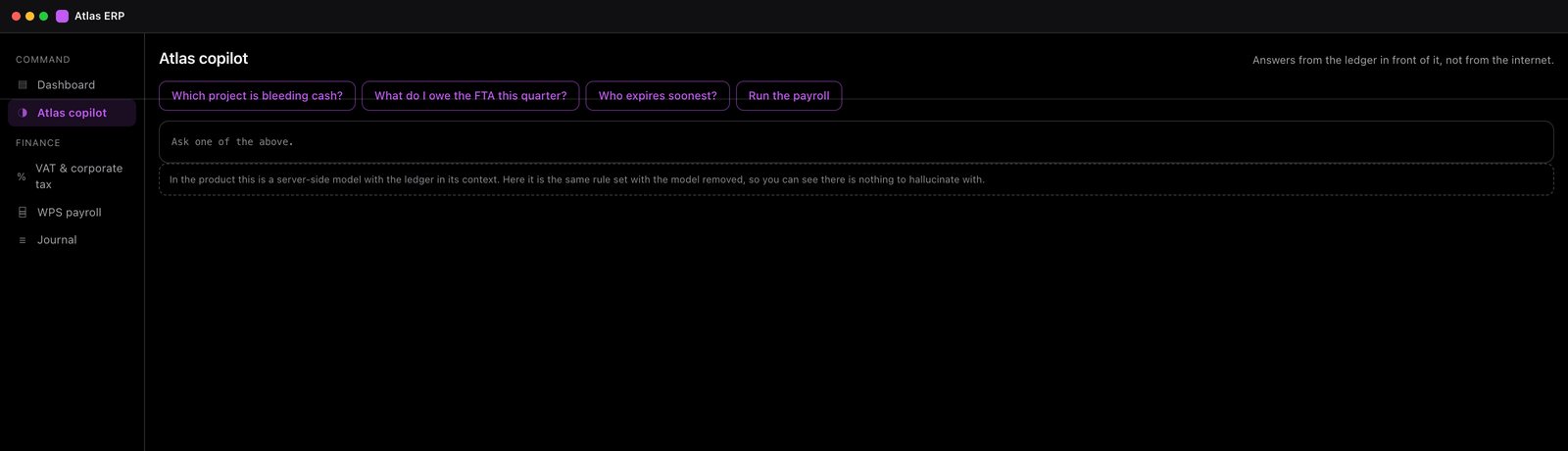Image resolution: width=1568 pixels, height=451 pixels.
Task: Click the "Answers from the ledger" tagline text
Action: [1402, 61]
